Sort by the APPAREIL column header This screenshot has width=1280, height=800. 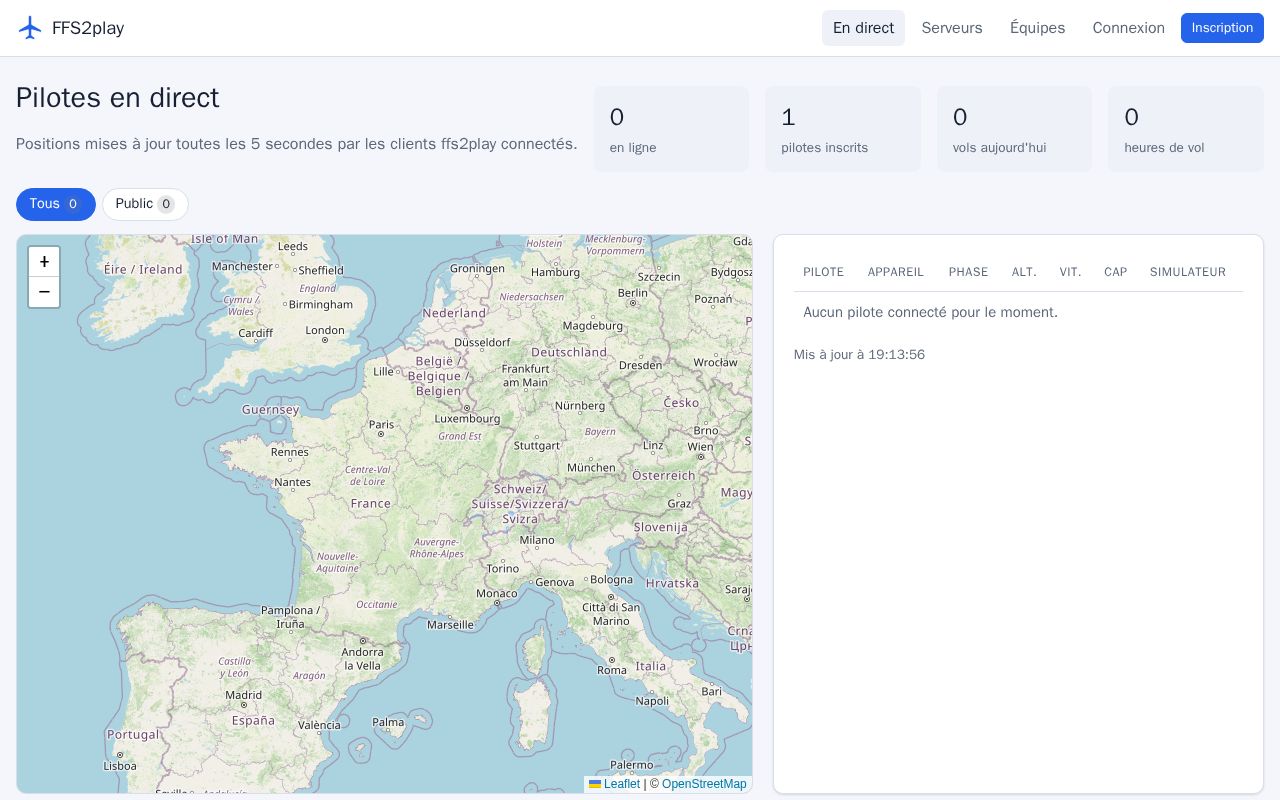pos(896,272)
